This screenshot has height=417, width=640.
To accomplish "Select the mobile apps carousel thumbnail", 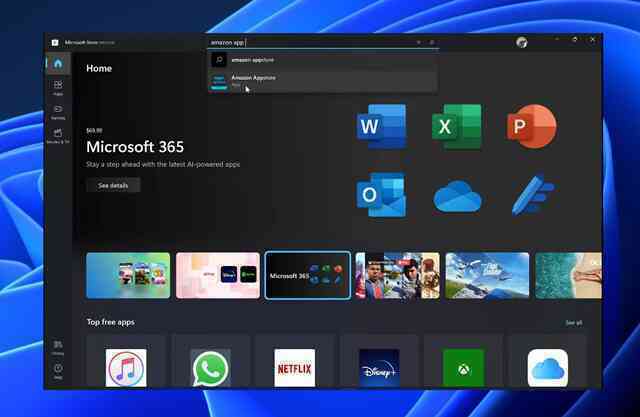I will (128, 275).
